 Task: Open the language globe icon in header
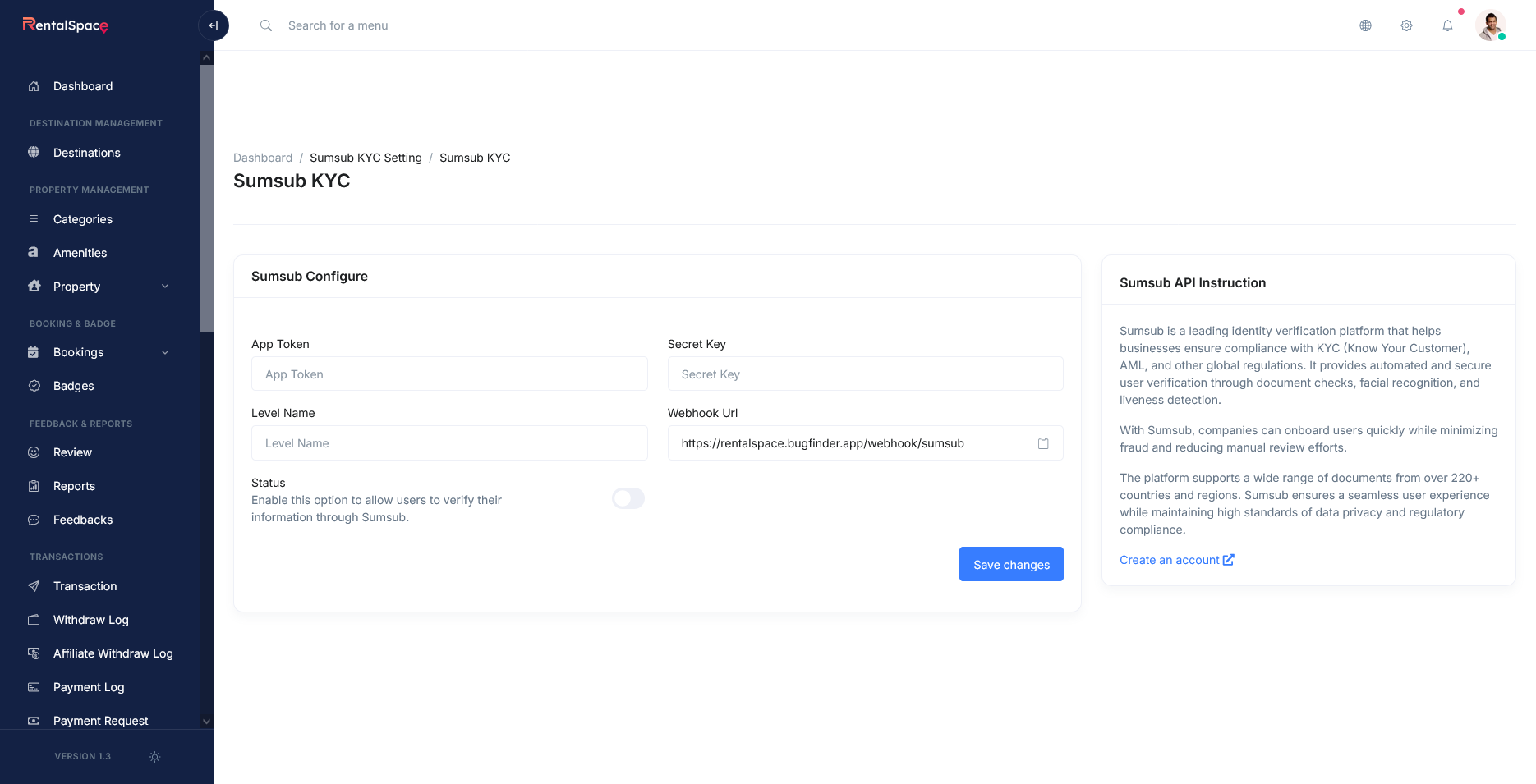click(x=1365, y=25)
